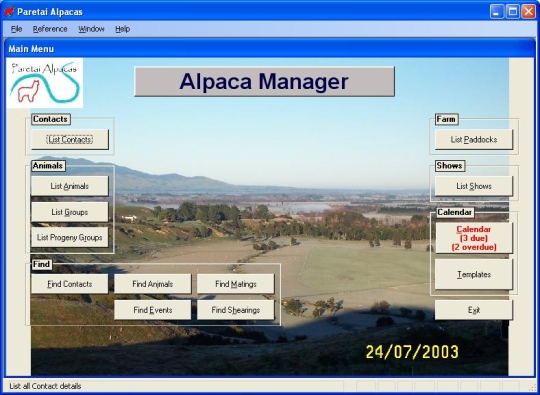Screen dimensions: 540x395
Task: Click the 24/07/2003 date stamp
Action: pos(412,352)
